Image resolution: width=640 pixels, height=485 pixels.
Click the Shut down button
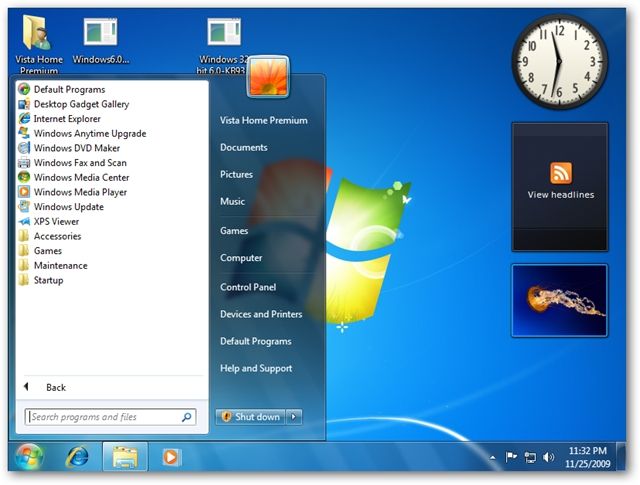[x=251, y=417]
